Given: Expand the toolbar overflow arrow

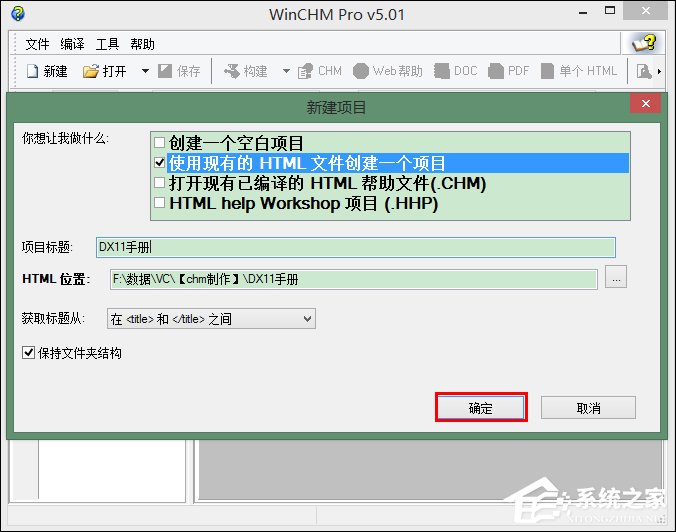Looking at the screenshot, I should (x=659, y=72).
